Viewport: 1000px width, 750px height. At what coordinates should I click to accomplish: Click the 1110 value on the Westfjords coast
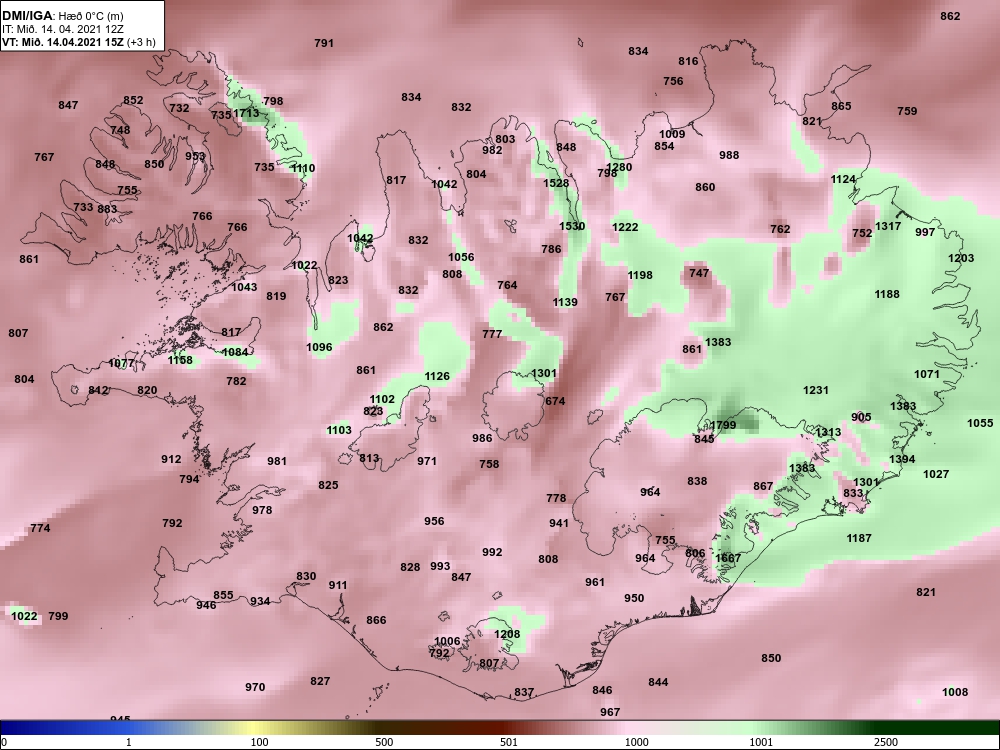[303, 168]
